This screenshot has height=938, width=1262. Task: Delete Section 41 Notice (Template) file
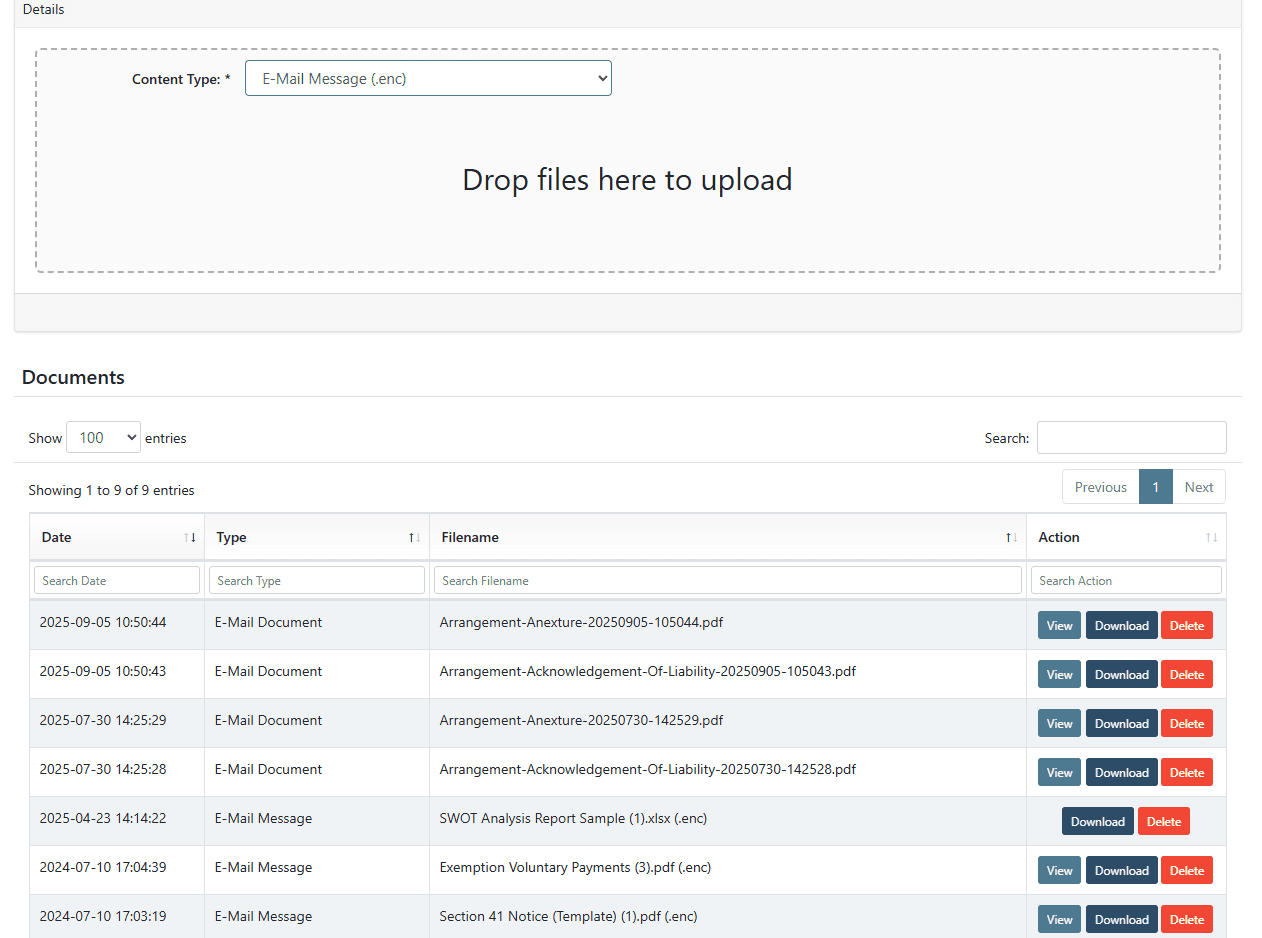click(x=1187, y=919)
